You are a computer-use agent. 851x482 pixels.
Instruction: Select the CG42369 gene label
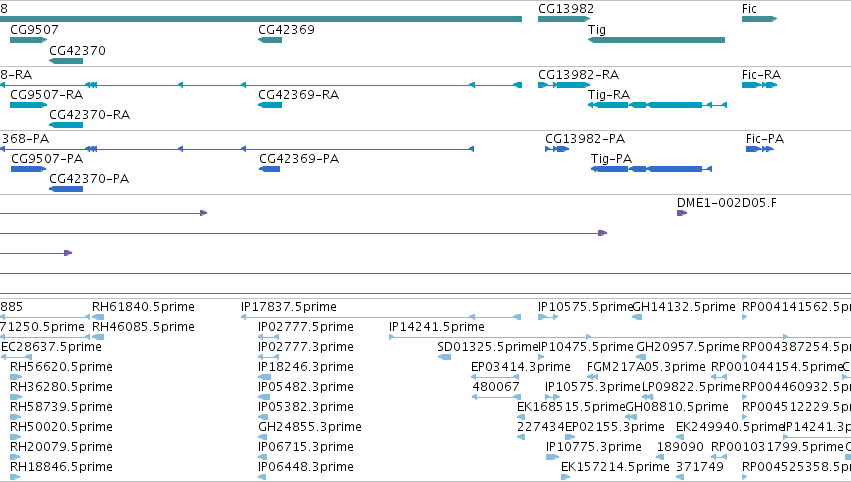point(286,29)
